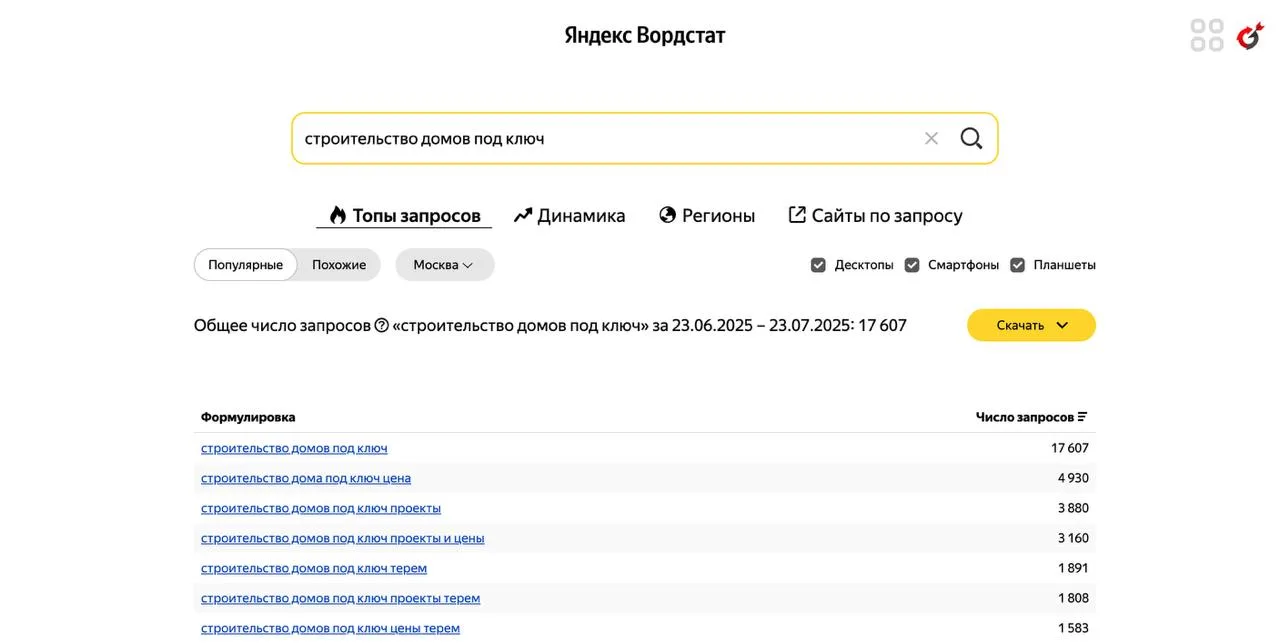
Task: Click the Число запросов column header
Action: coord(1025,417)
